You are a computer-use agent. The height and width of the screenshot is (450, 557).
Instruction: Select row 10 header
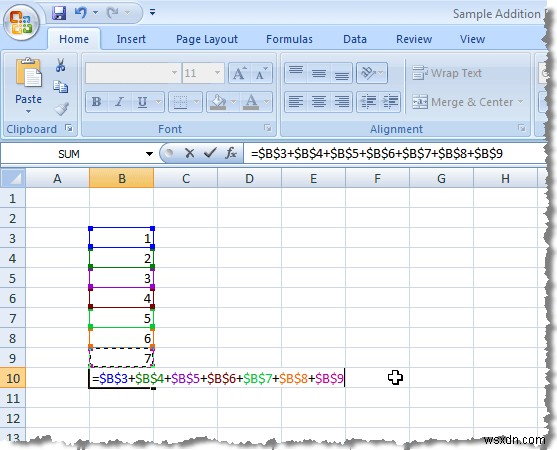[x=13, y=378]
